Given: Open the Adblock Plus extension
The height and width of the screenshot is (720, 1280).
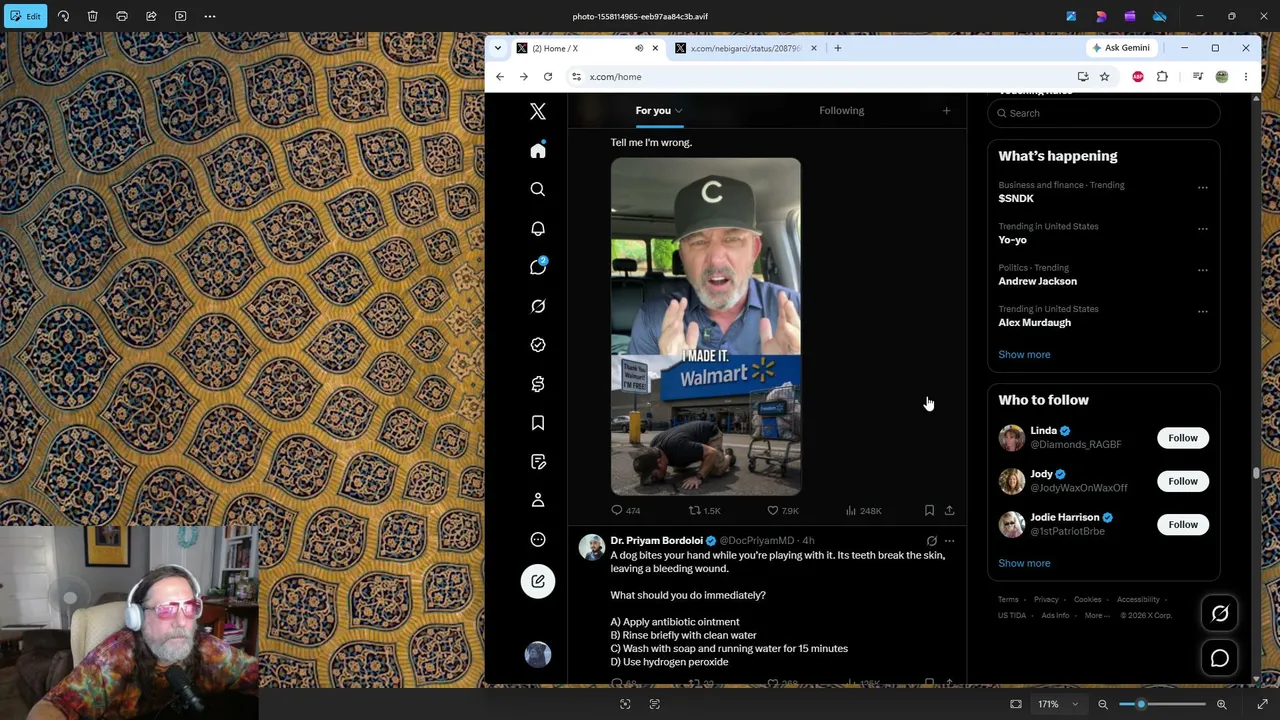Looking at the screenshot, I should click(x=1138, y=77).
